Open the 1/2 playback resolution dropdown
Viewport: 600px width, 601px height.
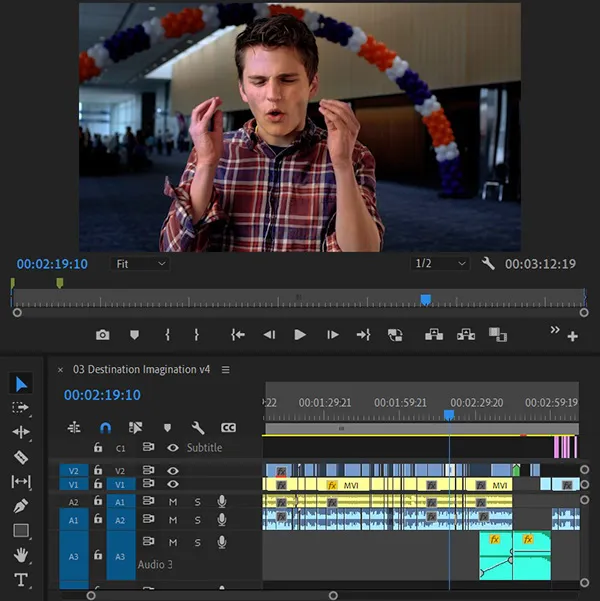(441, 264)
